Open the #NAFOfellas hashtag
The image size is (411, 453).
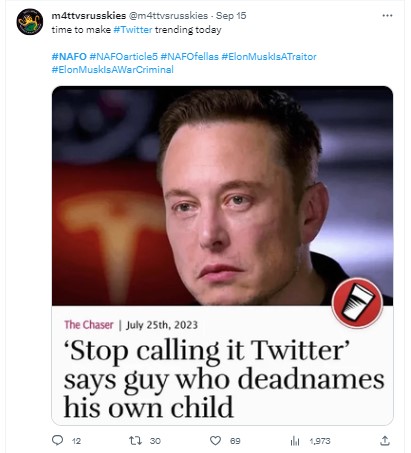pyautogui.click(x=189, y=56)
